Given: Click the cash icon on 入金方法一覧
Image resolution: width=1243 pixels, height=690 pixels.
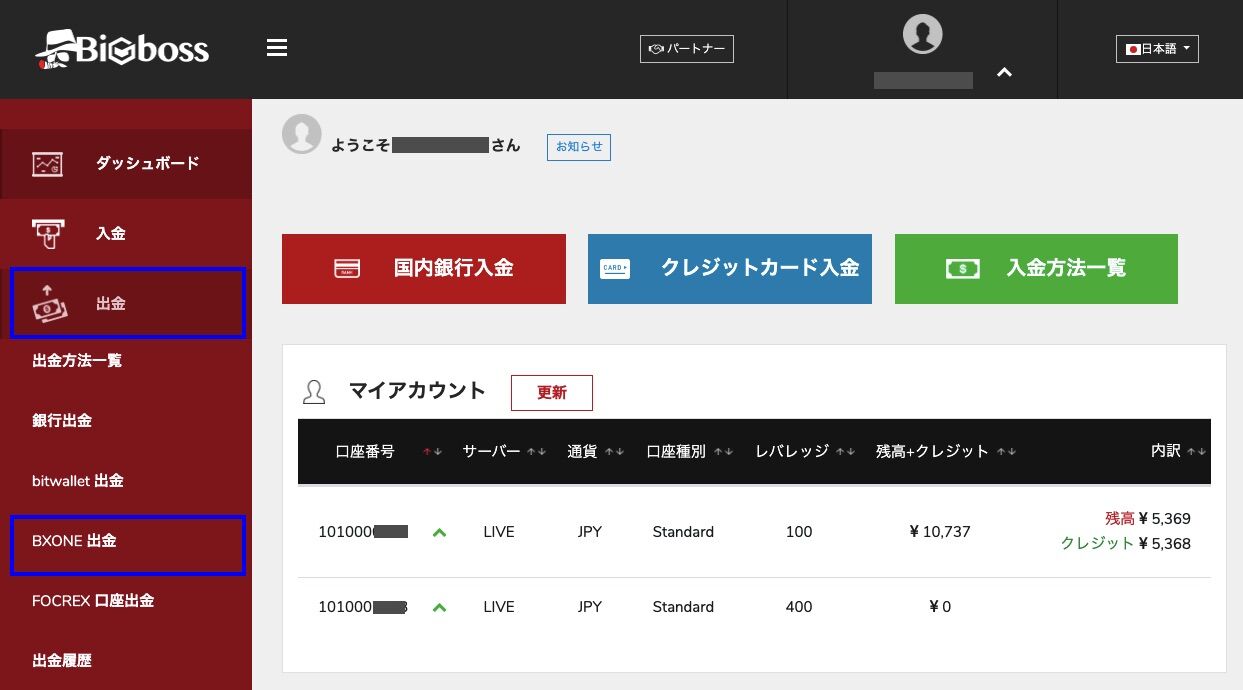Looking at the screenshot, I should (x=962, y=269).
